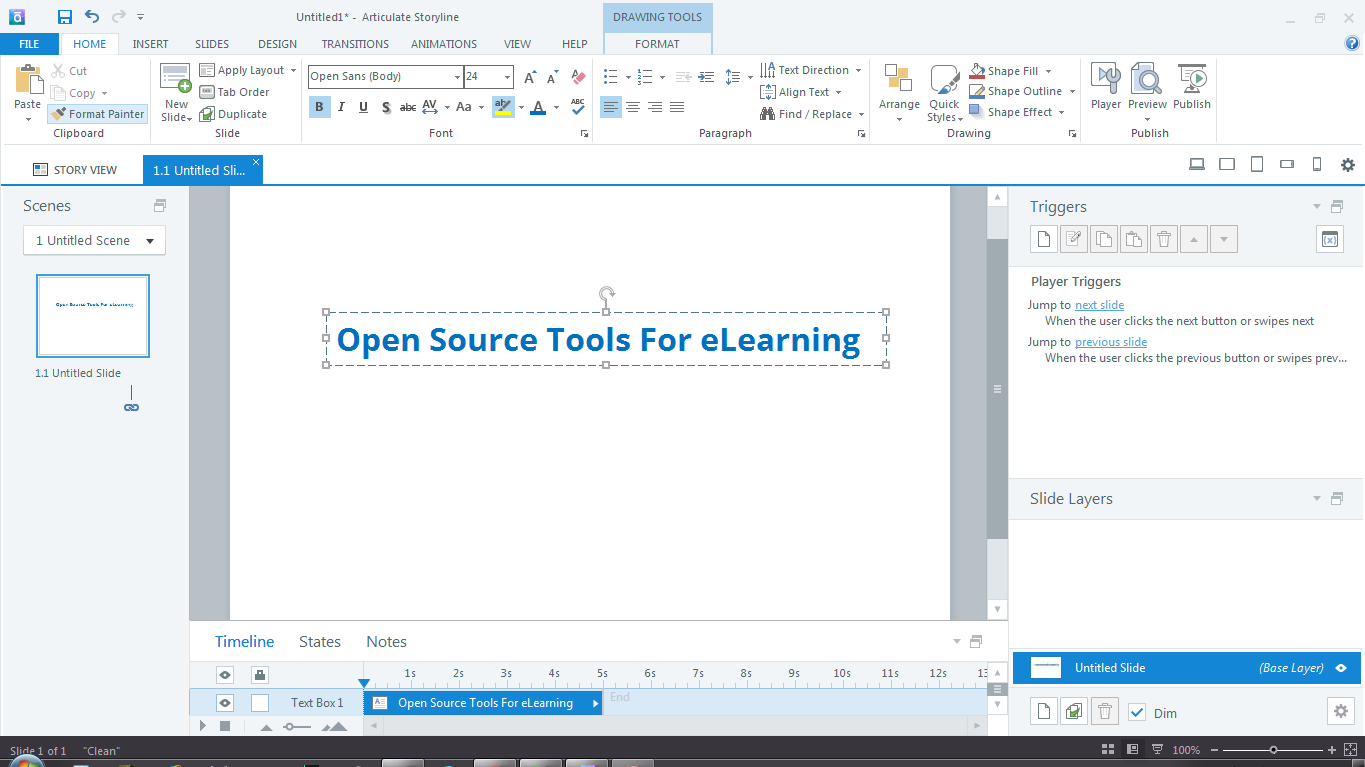Switch to the TRANSITIONS ribbon tab

(x=355, y=44)
